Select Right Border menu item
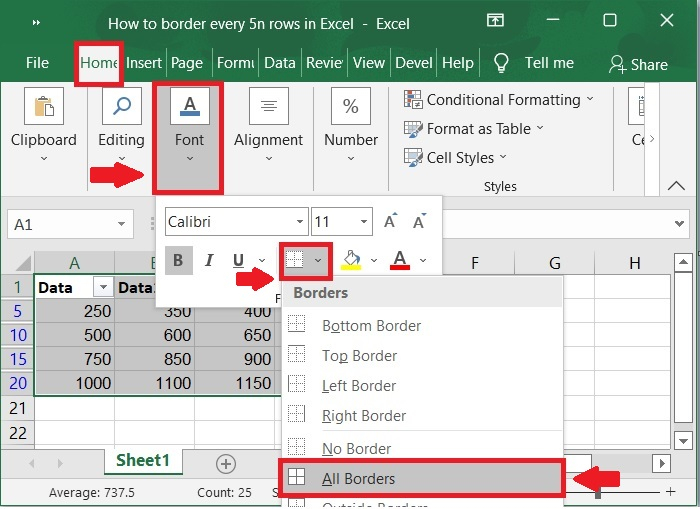The image size is (700, 509). [422, 415]
